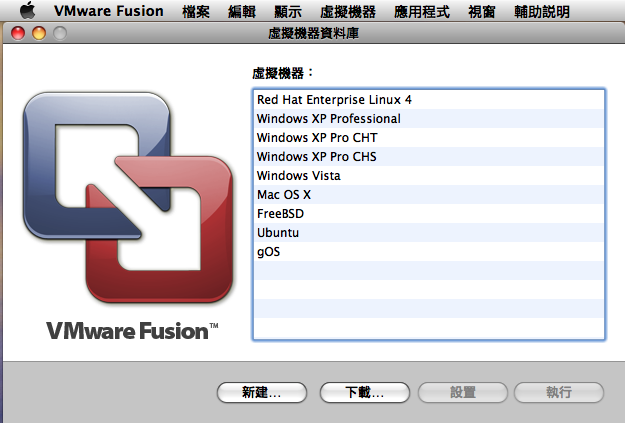The image size is (625, 423).
Task: Close the 虛擬機器資料庫 window with red button
Action: (18, 33)
